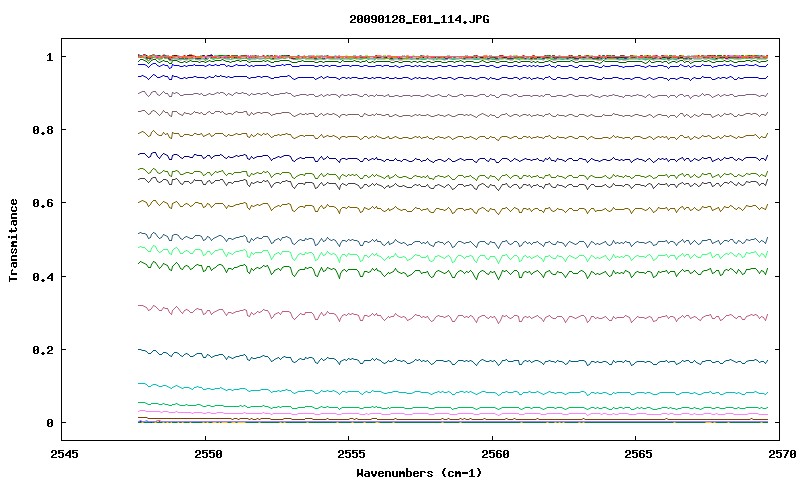The height and width of the screenshot is (480, 800).
Task: Click the Wavenumbers (cm-1) x-axis label
Action: pos(419,473)
